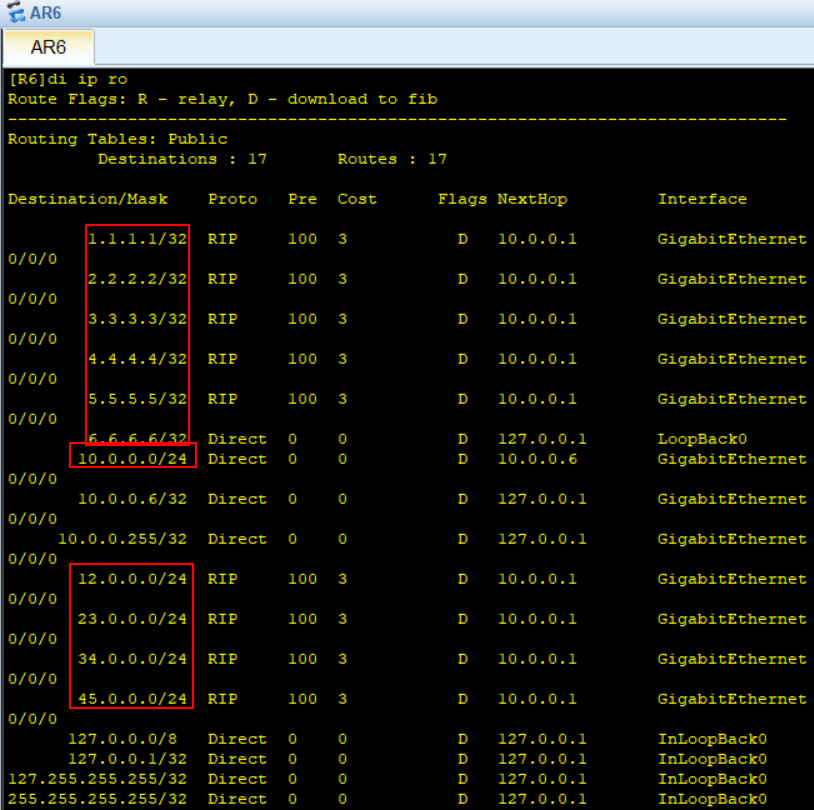Click 'Routing Tables: Public' text
The image size is (814, 810).
tap(118, 139)
